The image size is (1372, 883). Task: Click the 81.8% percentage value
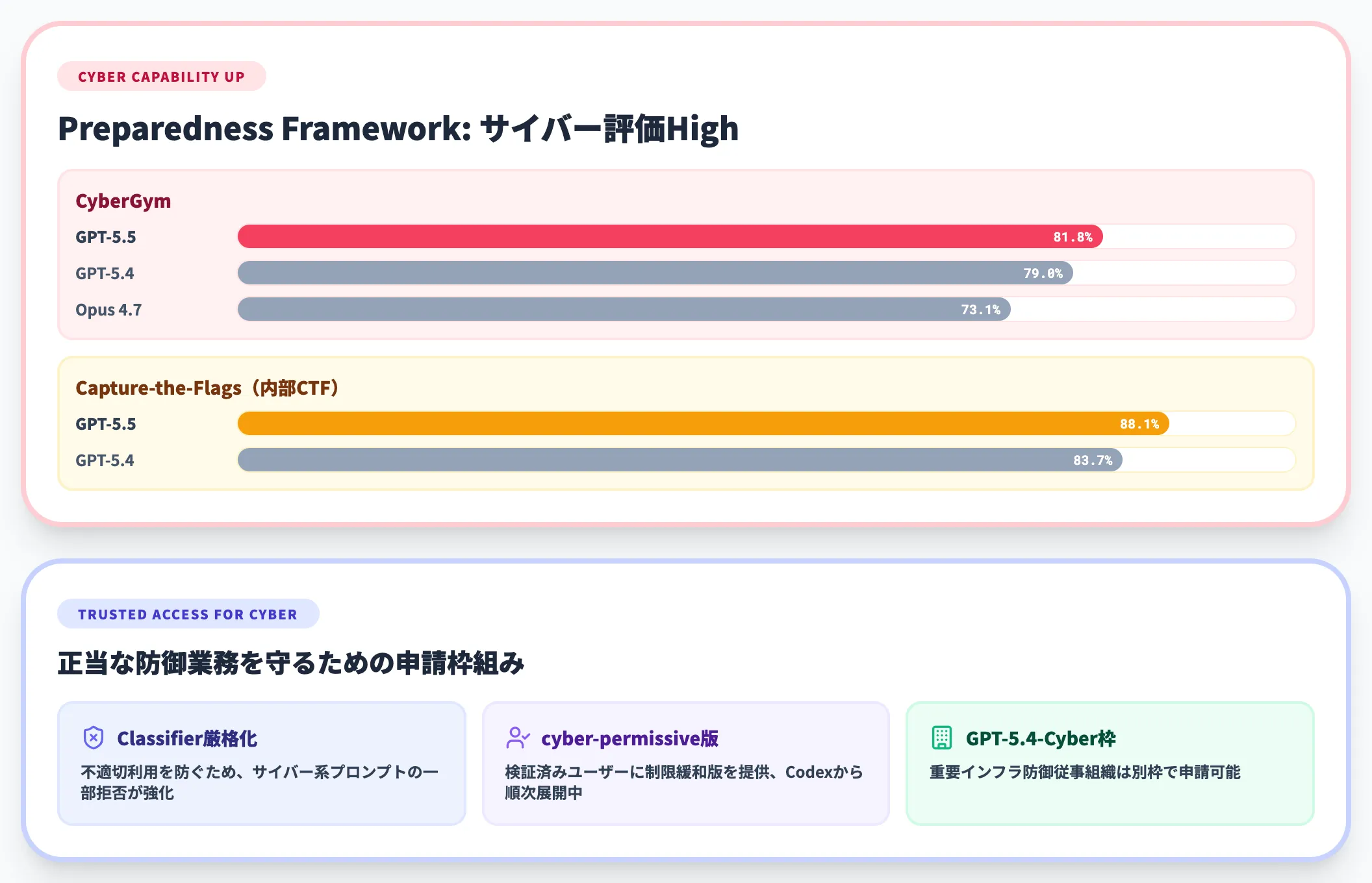click(1073, 236)
